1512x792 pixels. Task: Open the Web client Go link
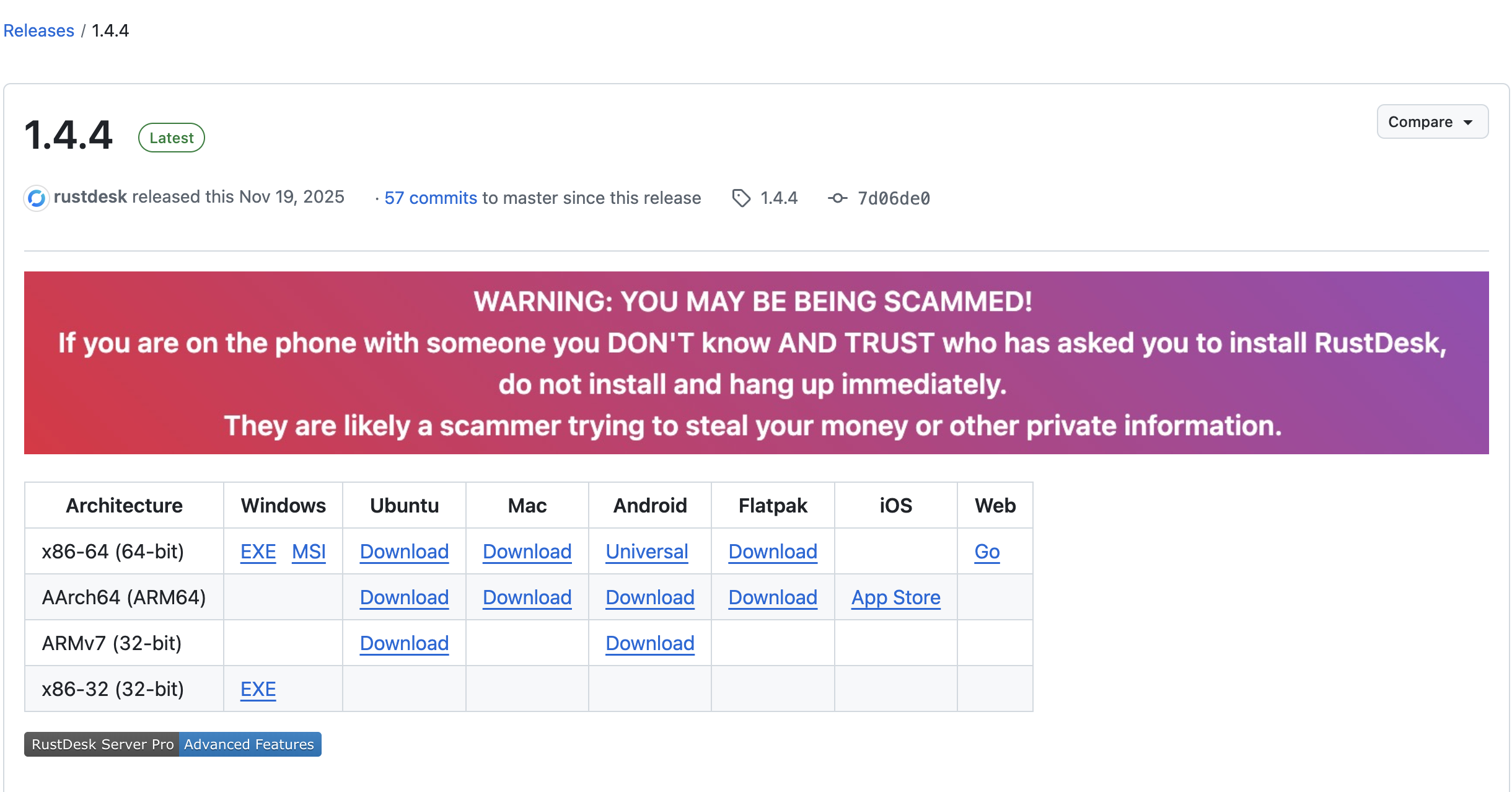[x=987, y=552]
